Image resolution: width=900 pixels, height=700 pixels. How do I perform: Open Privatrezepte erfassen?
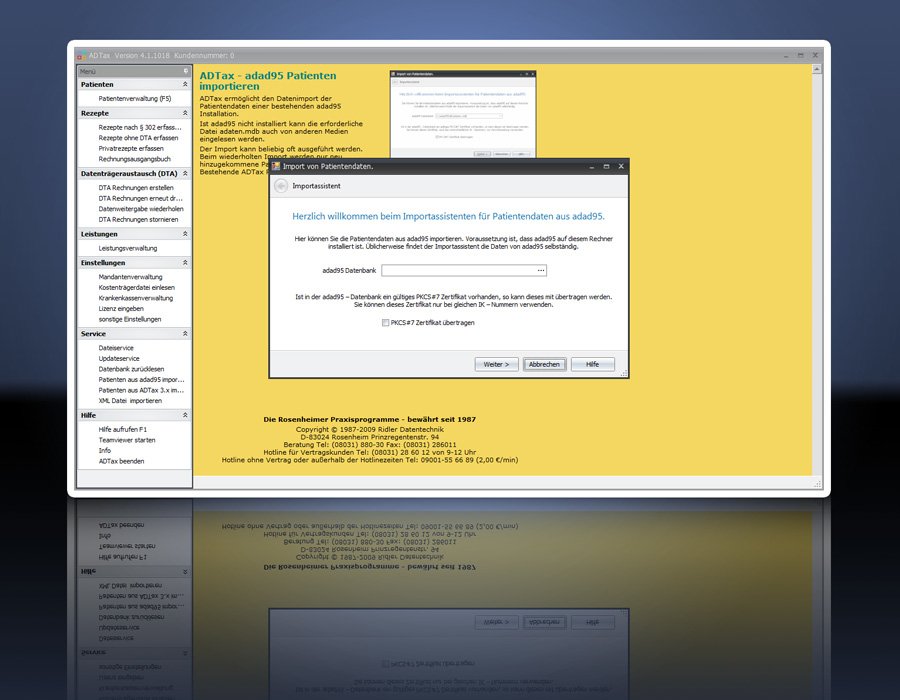(x=131, y=149)
